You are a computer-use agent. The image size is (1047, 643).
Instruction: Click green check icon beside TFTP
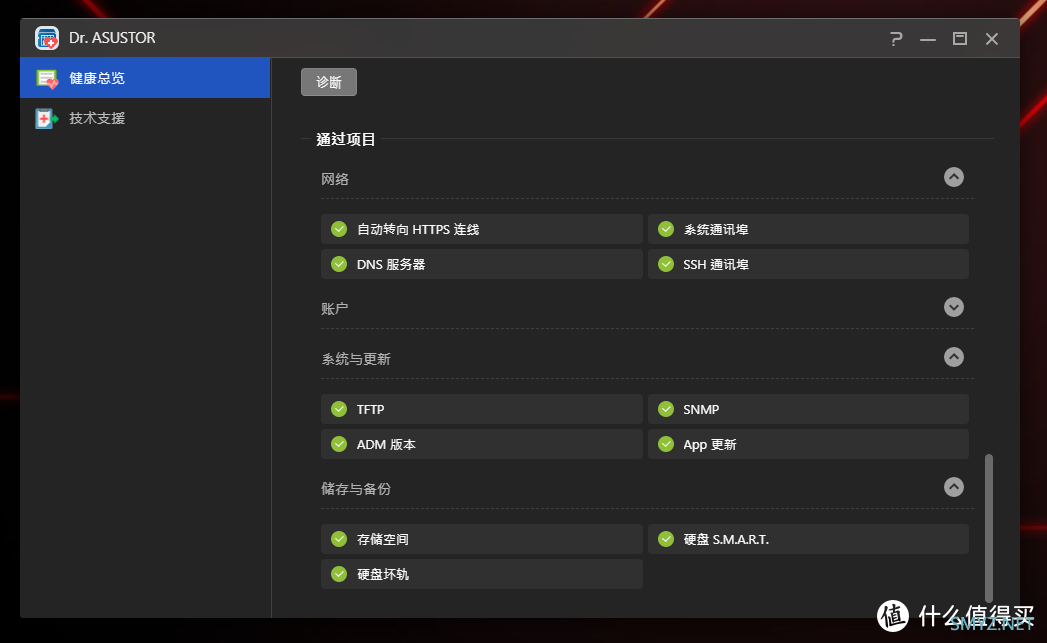point(339,409)
